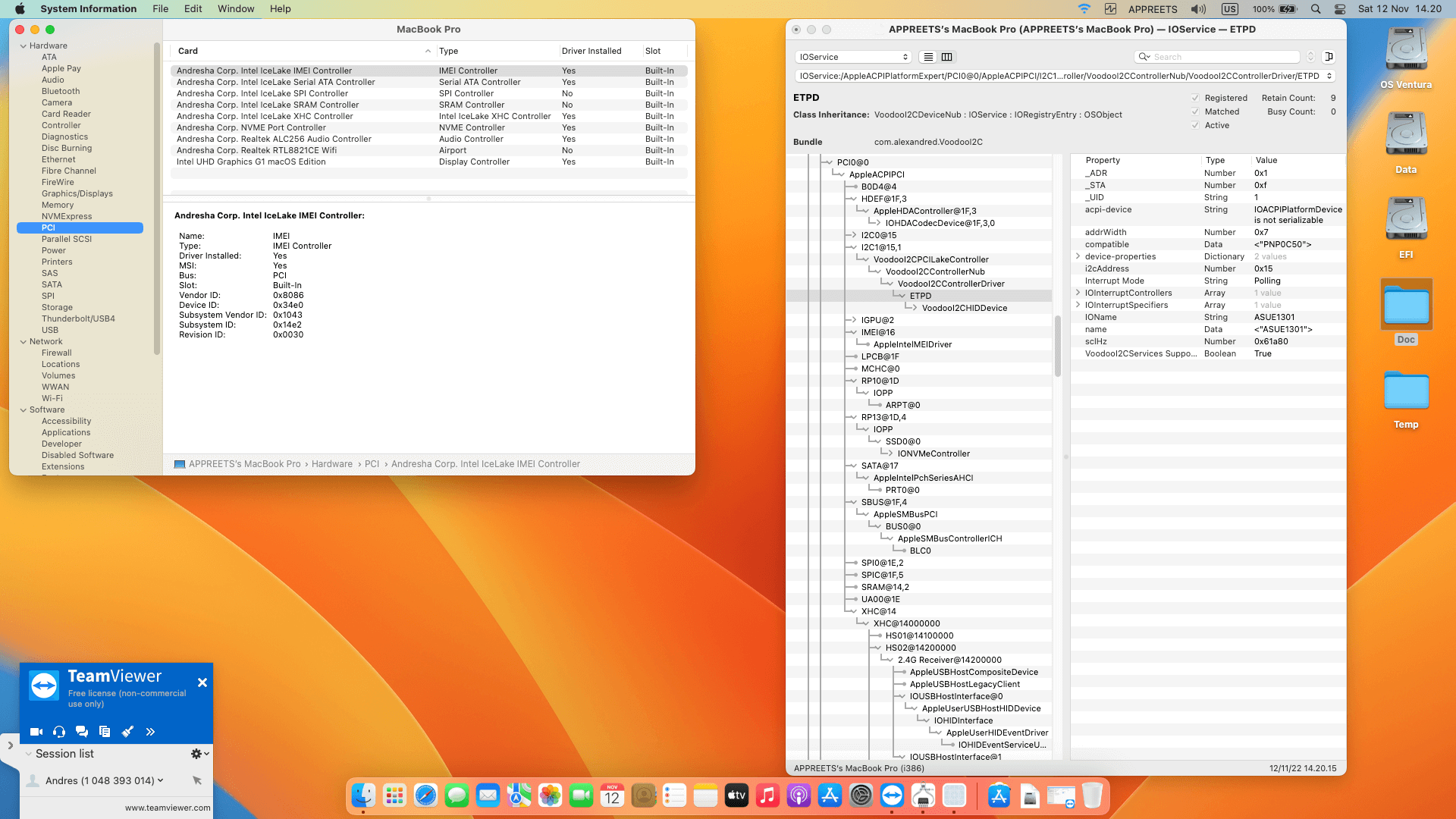Viewport: 1456px width, 819px height.
Task: Expand the device-properties dictionary row
Action: click(x=1078, y=256)
